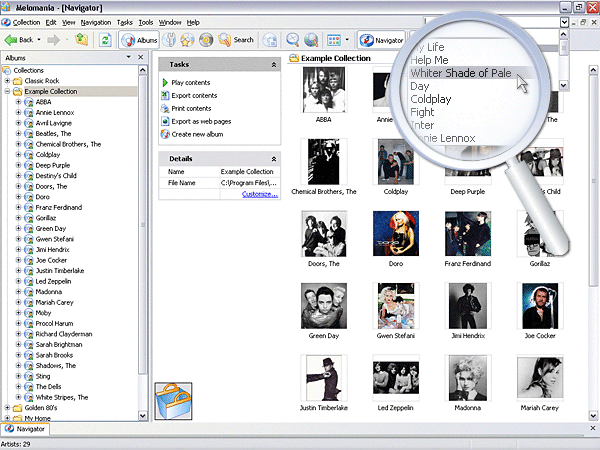Open the Back history dropdown arrow
Image resolution: width=600 pixels, height=450 pixels.
(x=39, y=39)
